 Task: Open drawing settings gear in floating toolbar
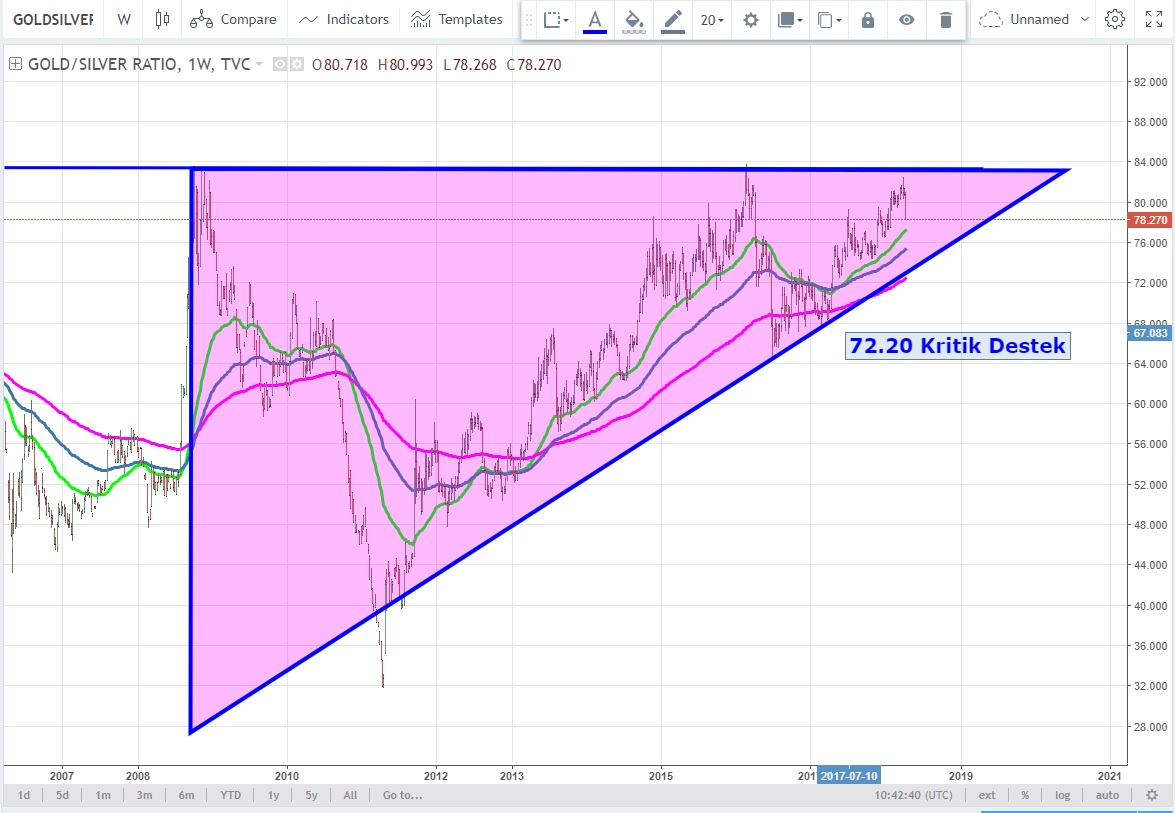pyautogui.click(x=750, y=19)
